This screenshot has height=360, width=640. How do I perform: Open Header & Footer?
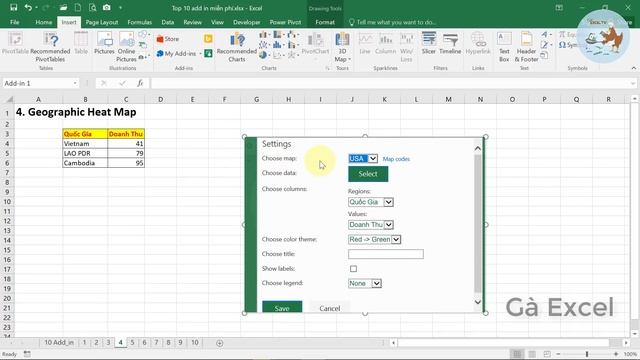[526, 47]
